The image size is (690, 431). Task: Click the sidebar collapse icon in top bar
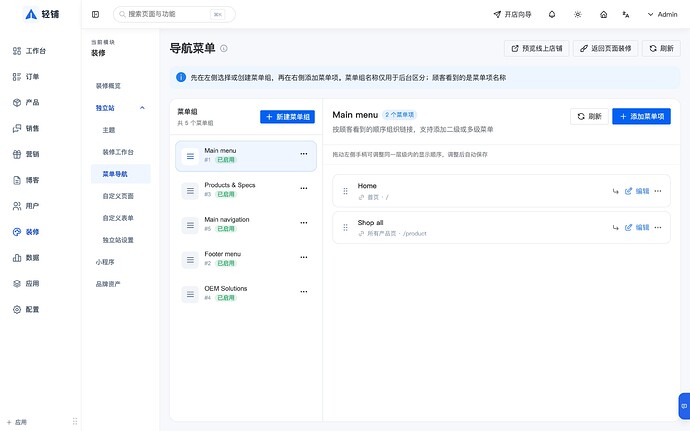[95, 15]
